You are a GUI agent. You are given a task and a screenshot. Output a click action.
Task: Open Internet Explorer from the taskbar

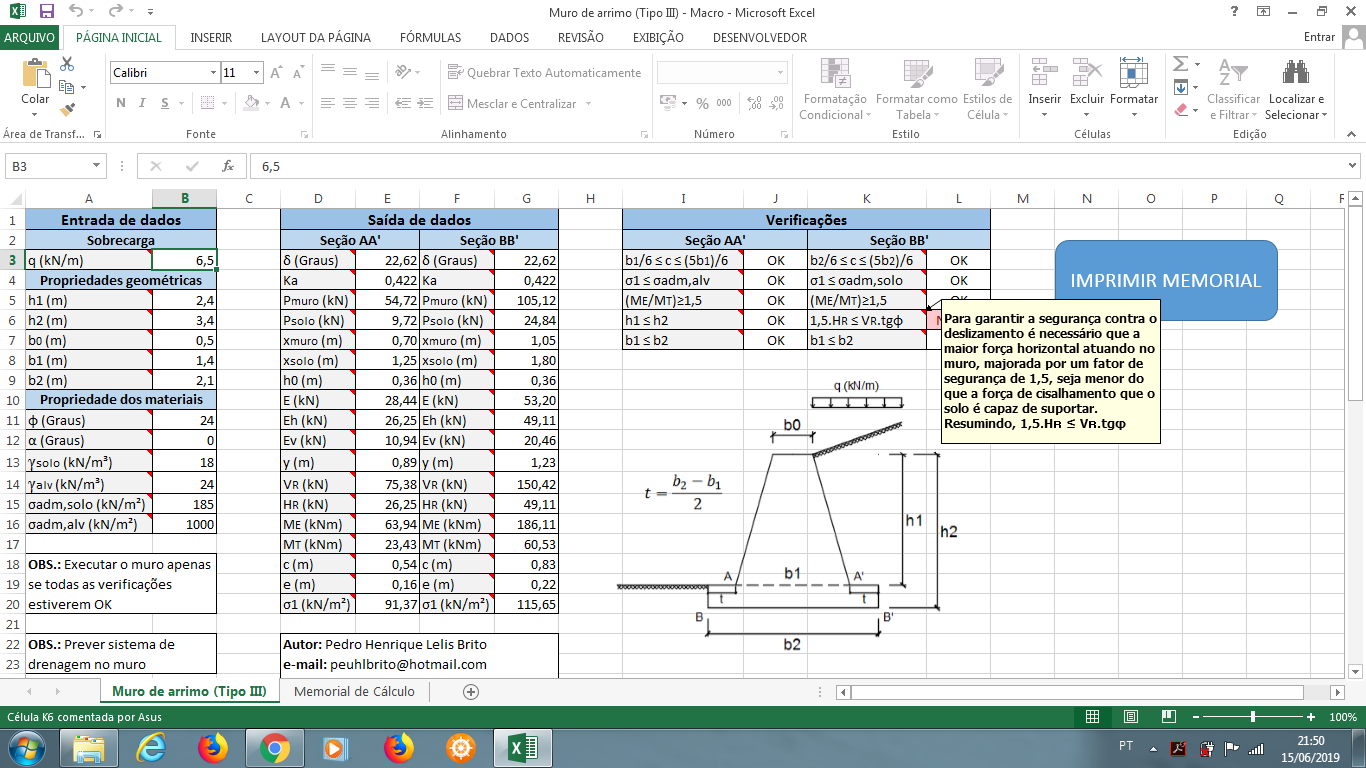point(152,747)
